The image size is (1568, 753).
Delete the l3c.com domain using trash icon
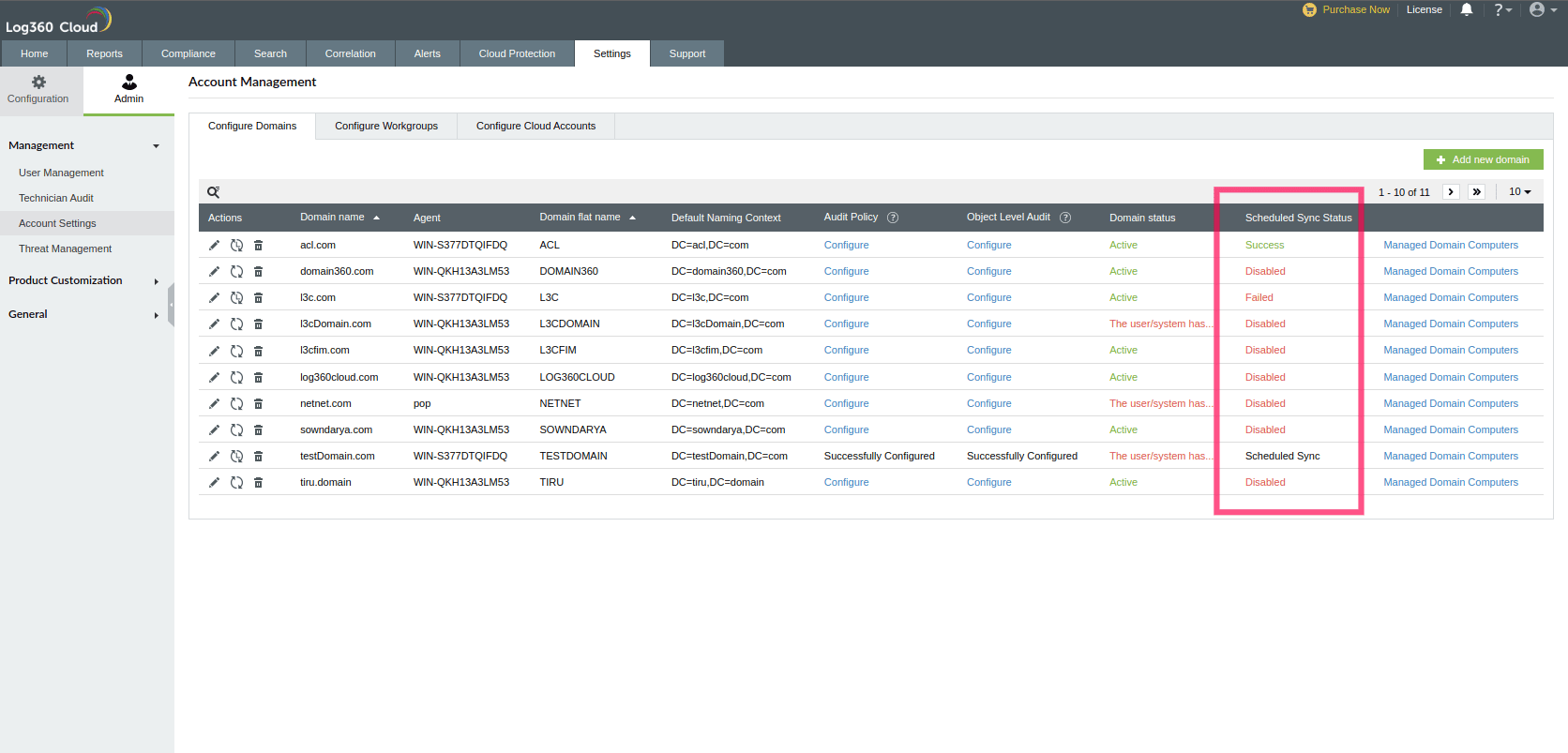(x=258, y=298)
